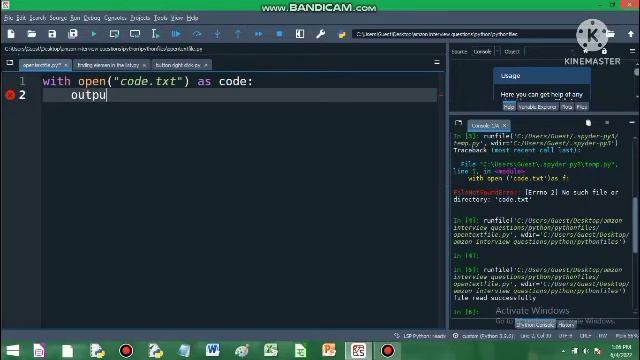The image size is (640, 360).
Task: Close the button right click.py tab
Action: [206, 65]
